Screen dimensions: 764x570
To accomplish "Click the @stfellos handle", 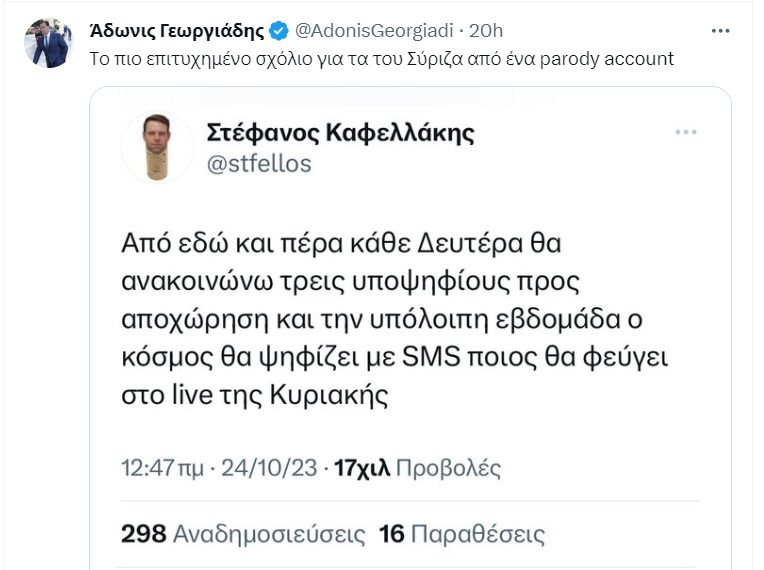I will click(258, 163).
